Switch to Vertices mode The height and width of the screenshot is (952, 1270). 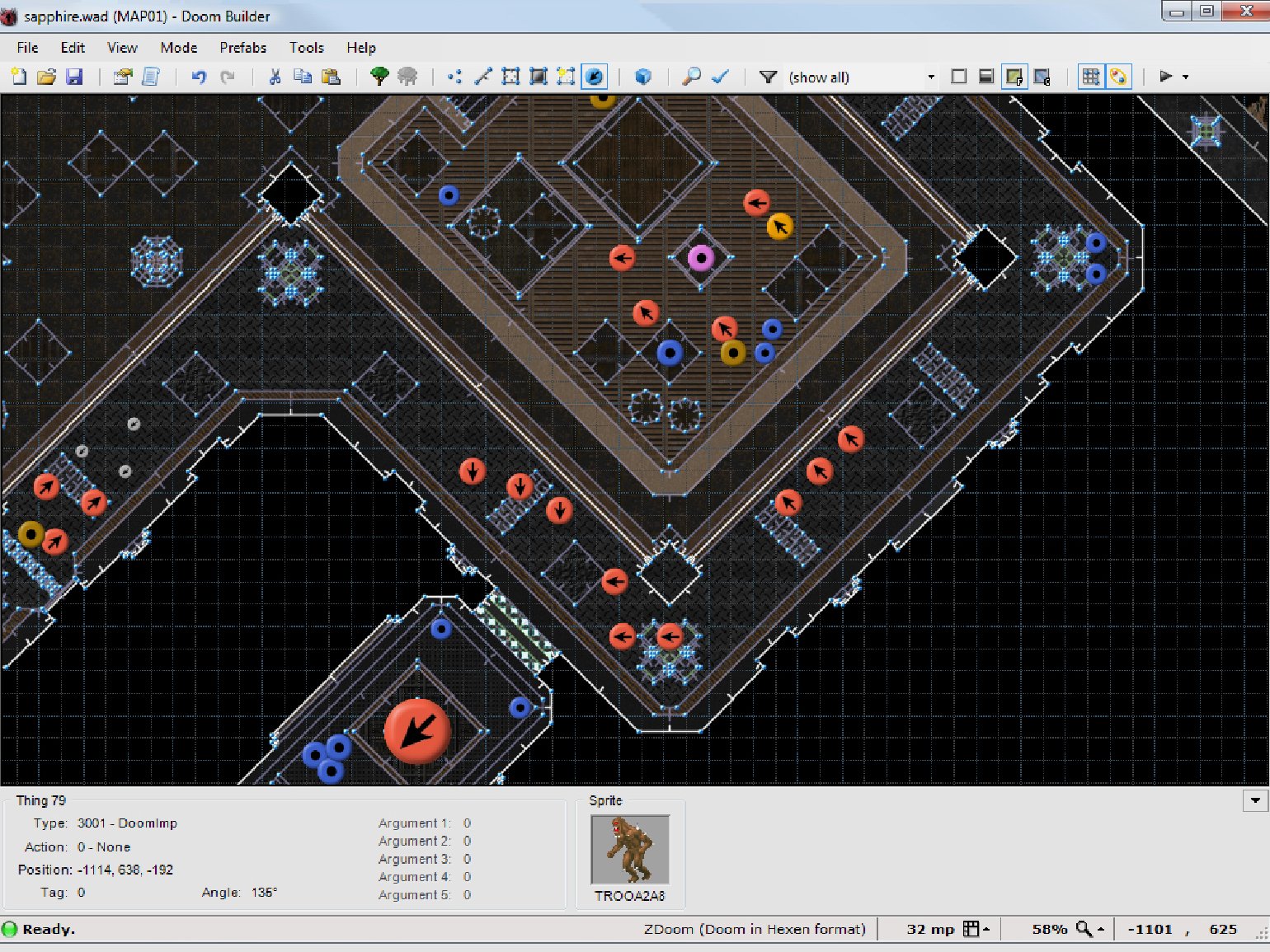pos(454,77)
